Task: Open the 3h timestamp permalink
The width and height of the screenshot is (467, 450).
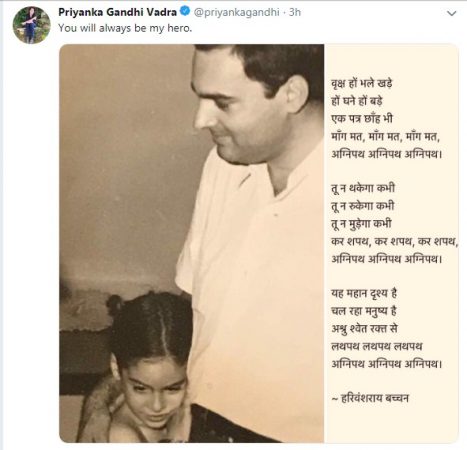Action: click(x=295, y=12)
